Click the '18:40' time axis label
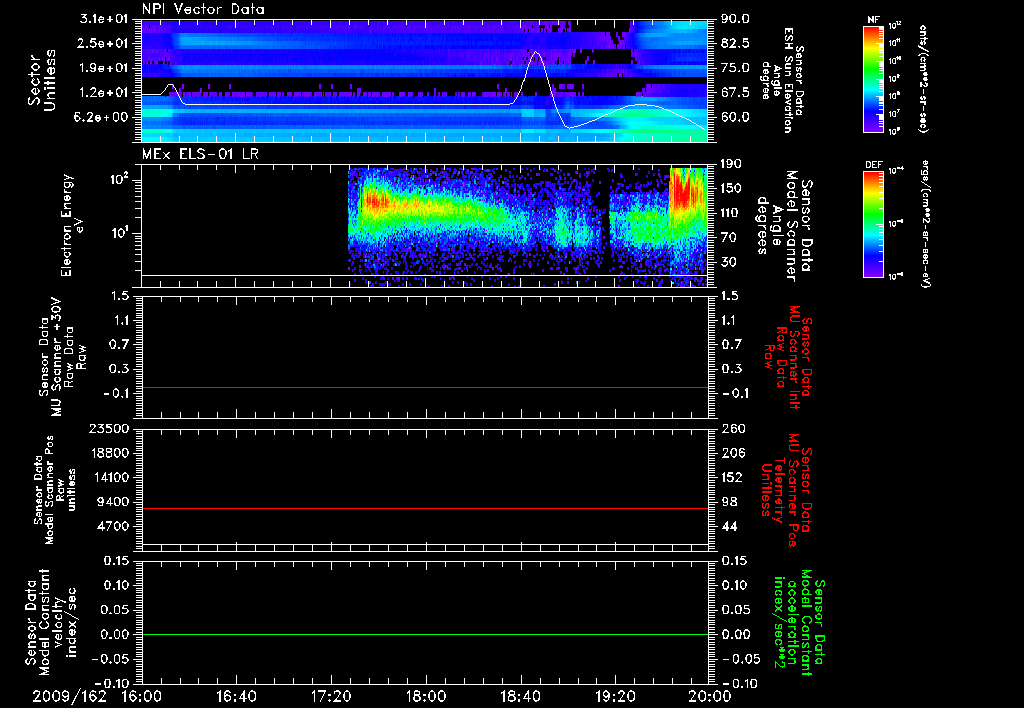Viewport: 1024px width, 708px height. point(520,696)
